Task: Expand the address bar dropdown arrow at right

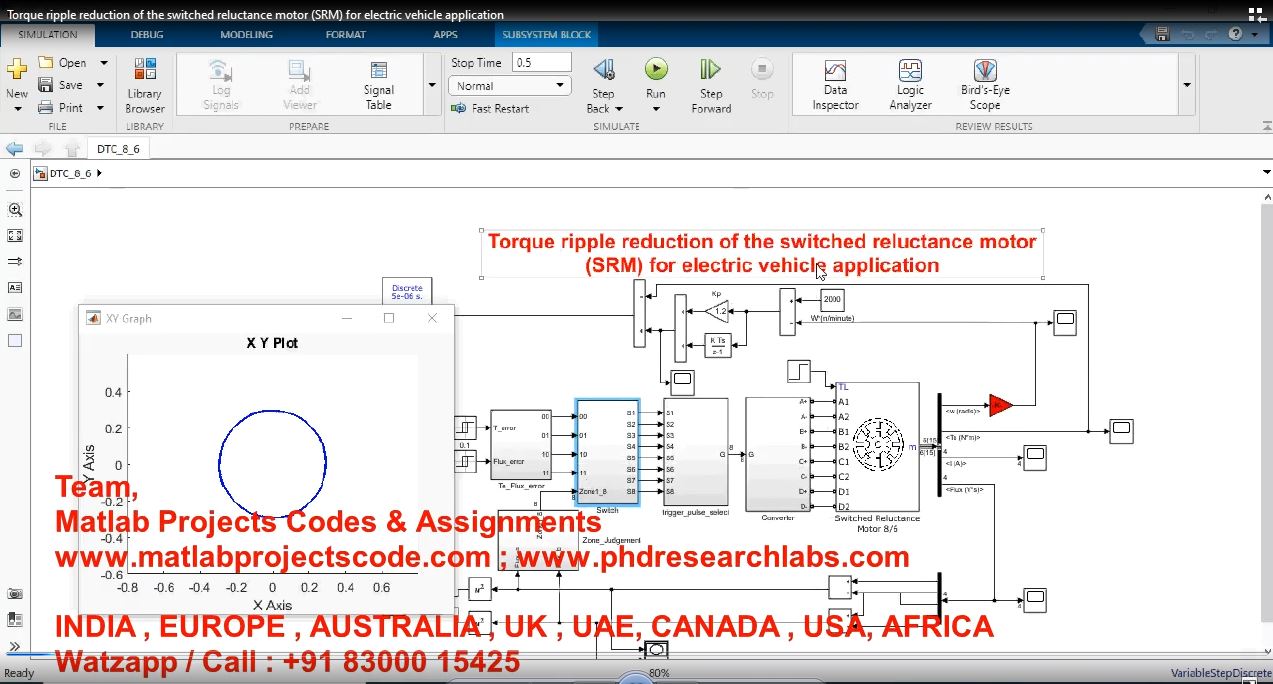Action: (x=1266, y=173)
